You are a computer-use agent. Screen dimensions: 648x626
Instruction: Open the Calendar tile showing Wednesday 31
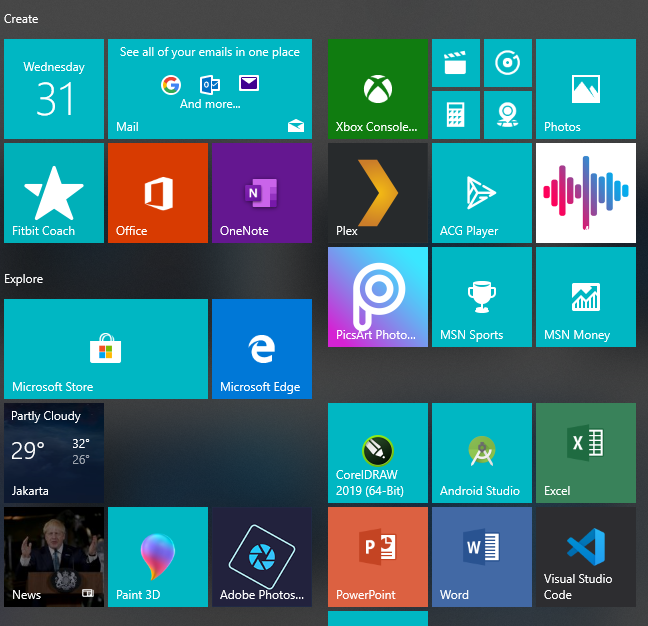click(54, 89)
